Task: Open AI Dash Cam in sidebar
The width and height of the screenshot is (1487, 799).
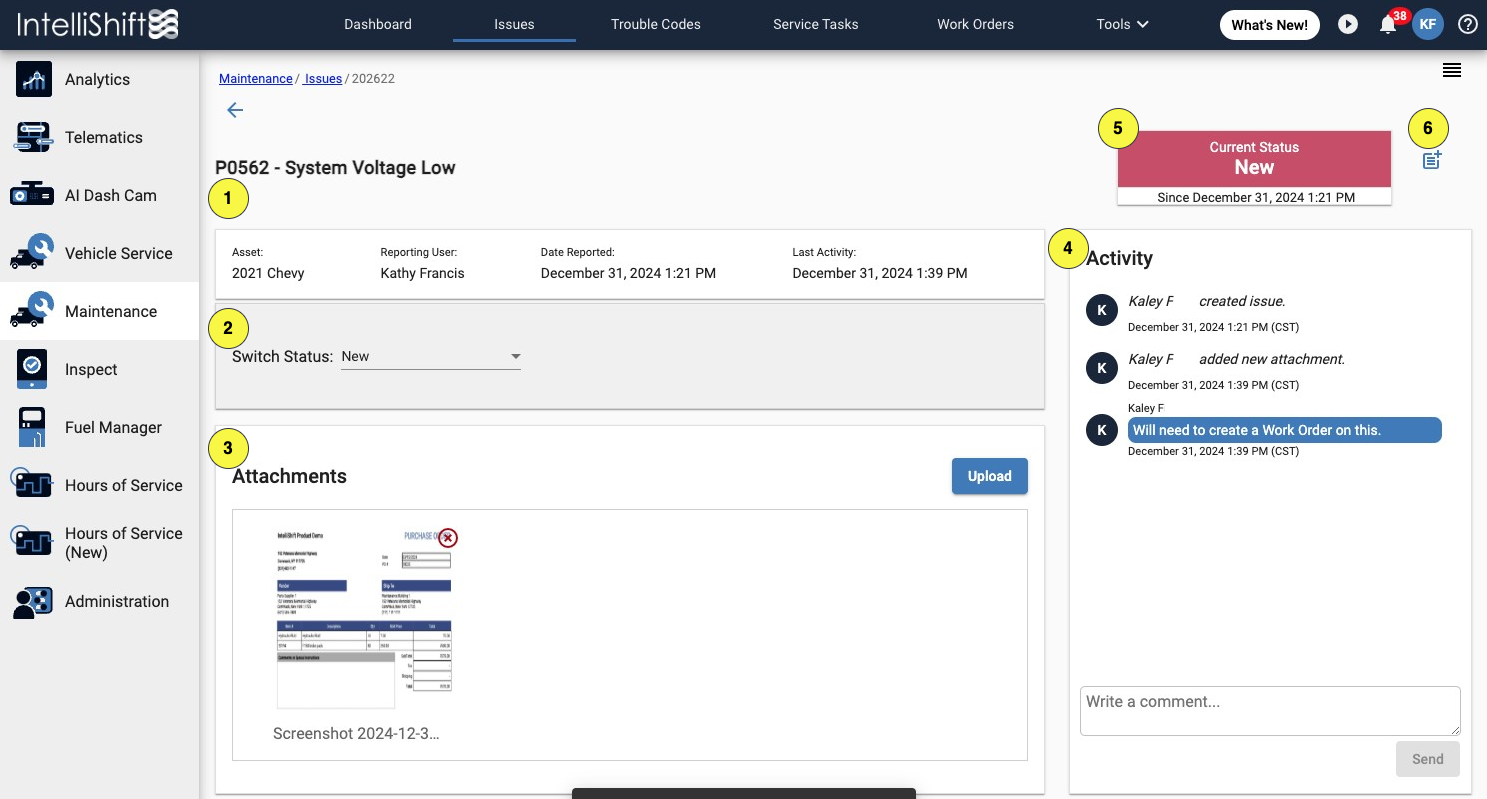Action: click(99, 195)
